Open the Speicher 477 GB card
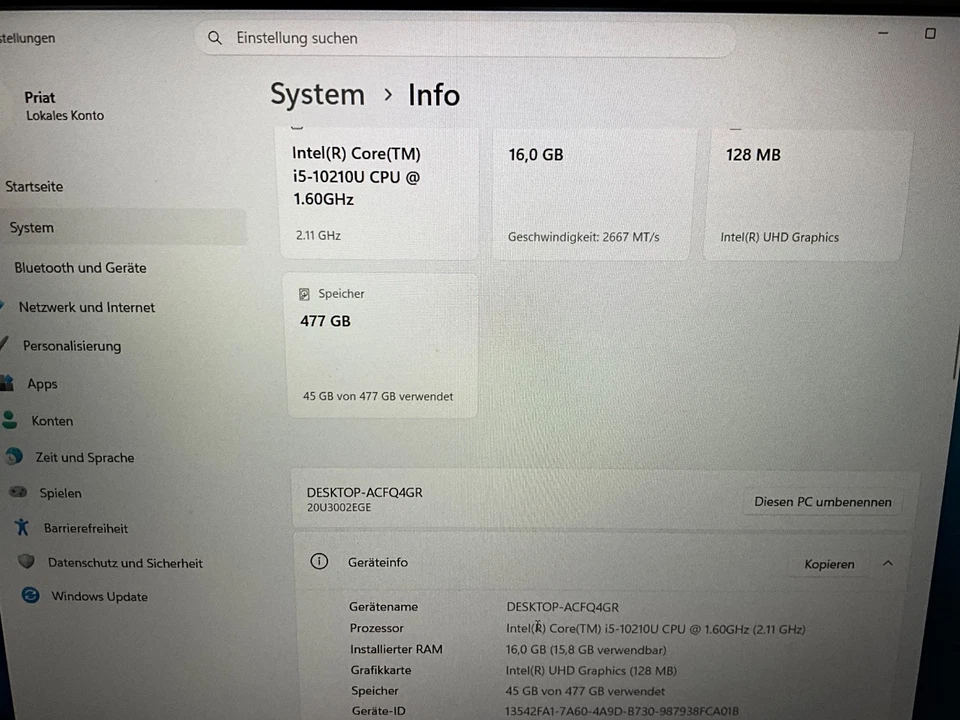This screenshot has width=960, height=720. [381, 346]
